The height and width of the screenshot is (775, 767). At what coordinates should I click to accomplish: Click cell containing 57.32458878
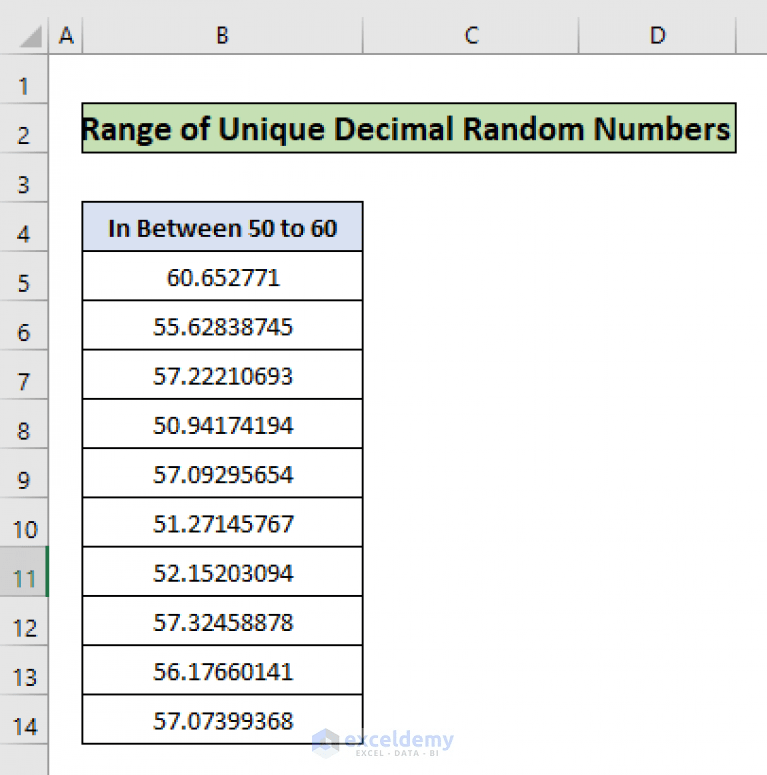pyautogui.click(x=222, y=621)
